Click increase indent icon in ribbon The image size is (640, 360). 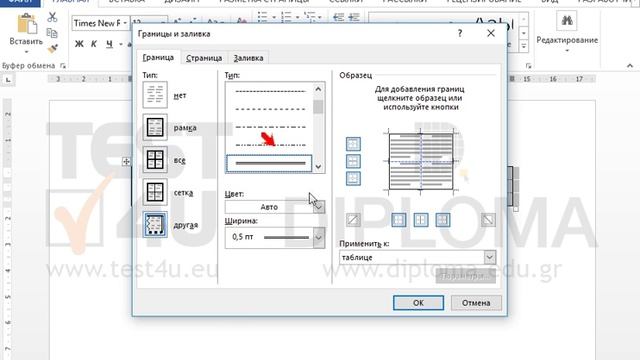[353, 18]
